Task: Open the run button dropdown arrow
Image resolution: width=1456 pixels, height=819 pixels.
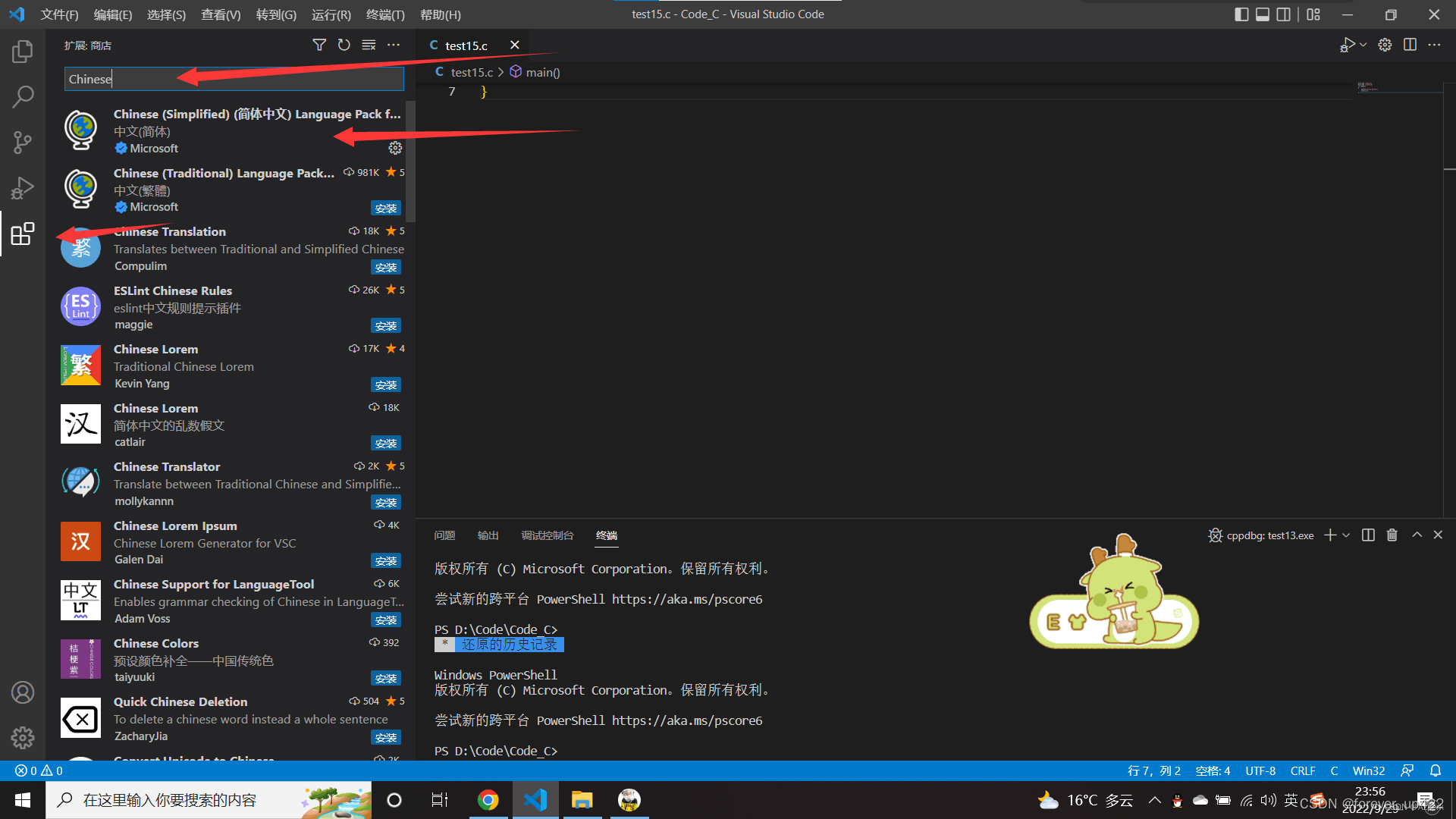Action: [1363, 45]
